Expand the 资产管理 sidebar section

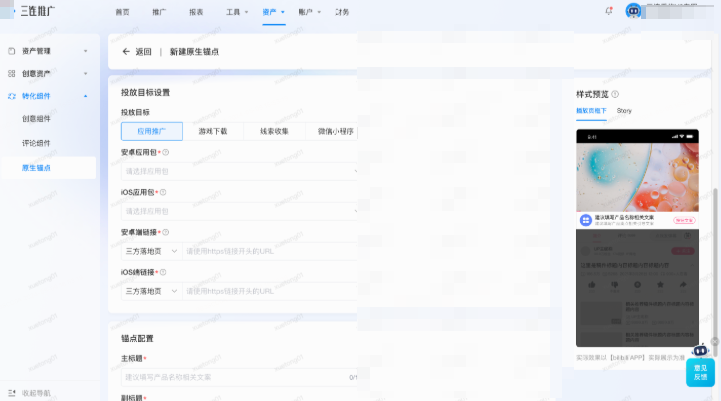click(86, 51)
